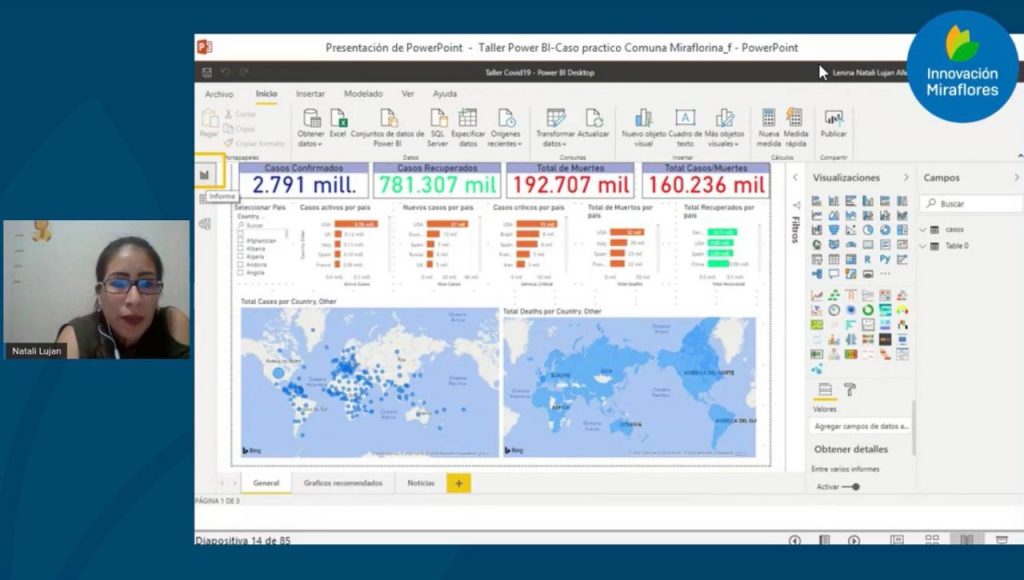The height and width of the screenshot is (580, 1024).
Task: Check the Afghanistan country checkbox
Action: tap(240, 240)
